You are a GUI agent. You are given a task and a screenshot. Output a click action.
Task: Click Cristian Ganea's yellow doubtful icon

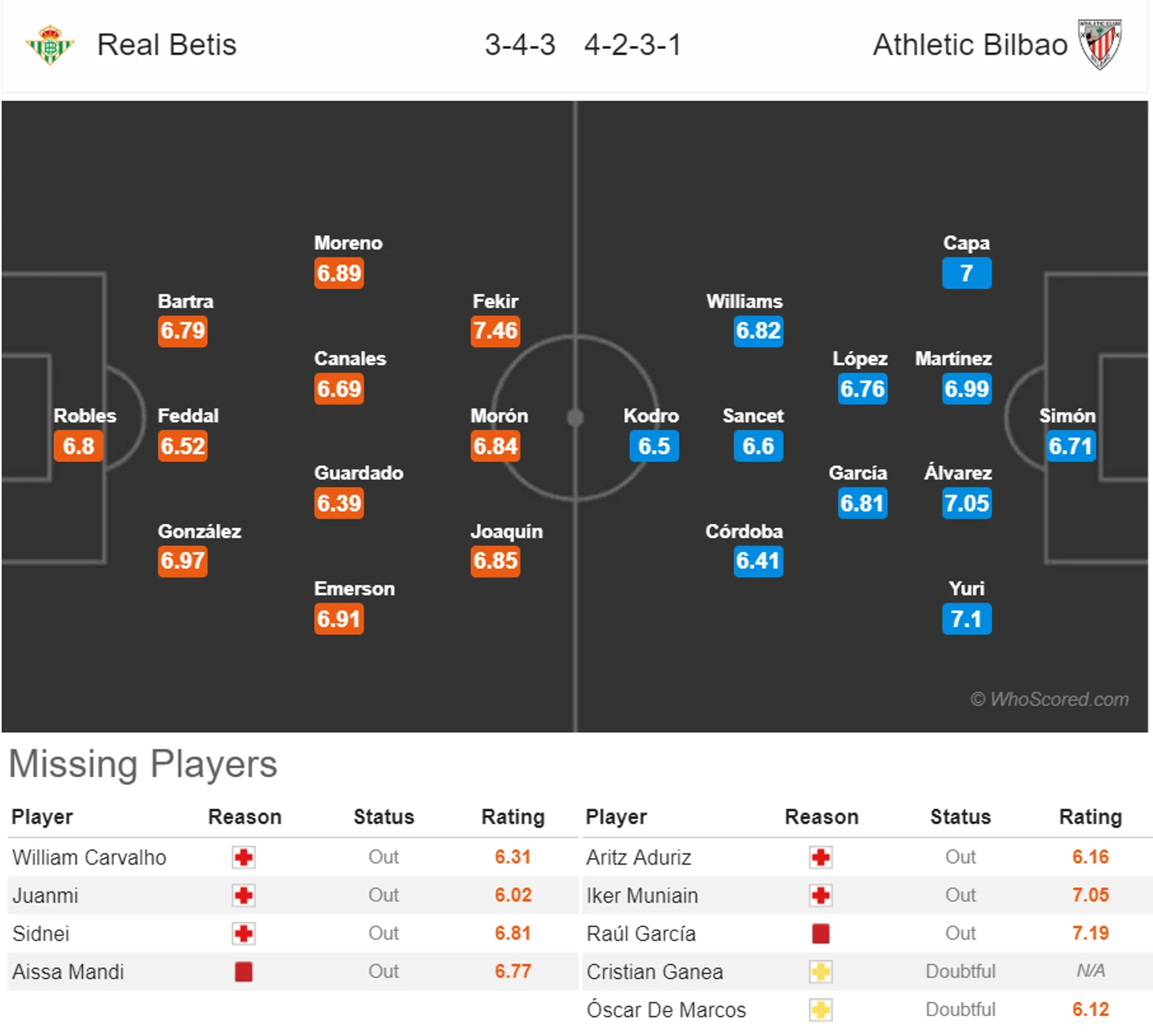(821, 971)
